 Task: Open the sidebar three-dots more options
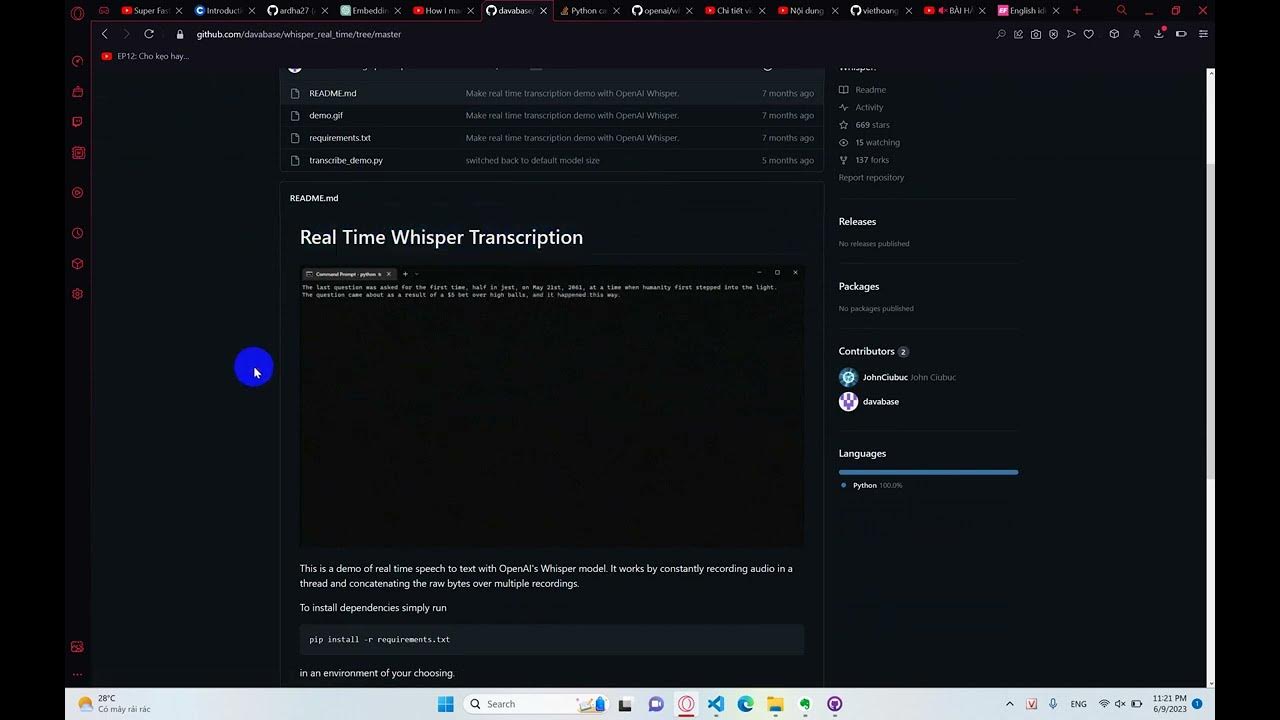(78, 675)
